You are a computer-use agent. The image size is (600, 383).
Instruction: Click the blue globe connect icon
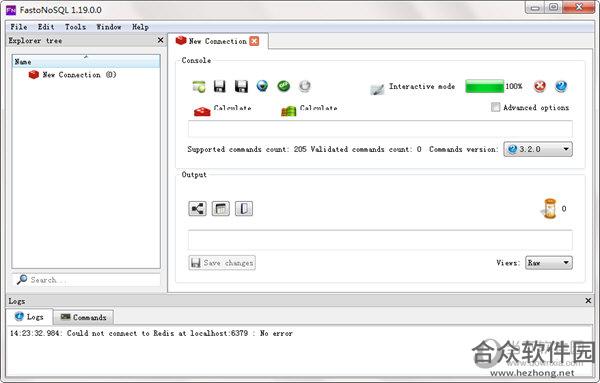click(262, 86)
